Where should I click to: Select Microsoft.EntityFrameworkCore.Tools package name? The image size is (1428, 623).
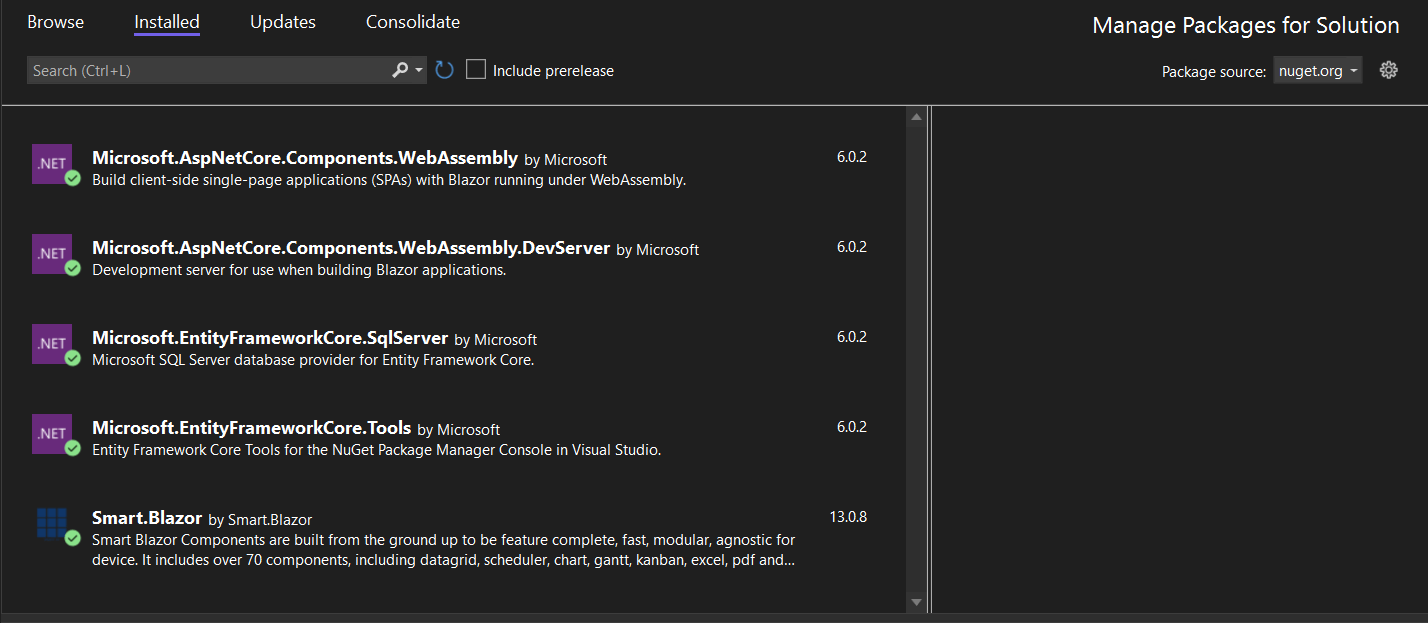(252, 428)
